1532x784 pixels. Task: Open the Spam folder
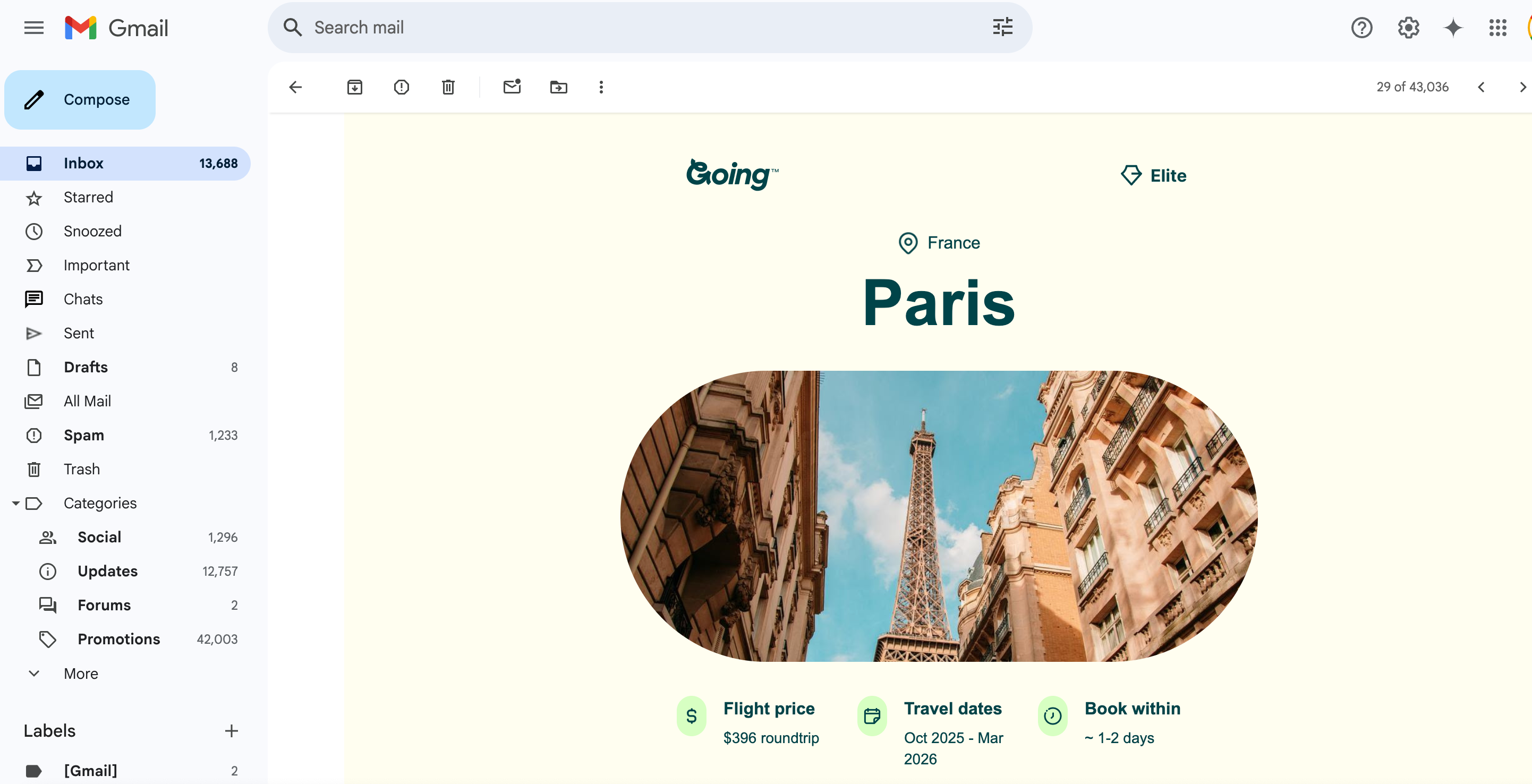84,435
